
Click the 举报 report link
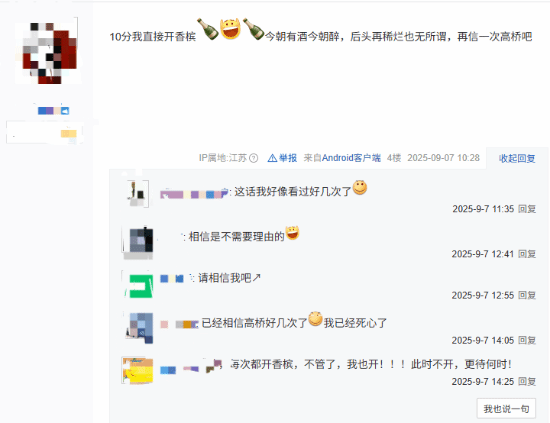(x=288, y=158)
